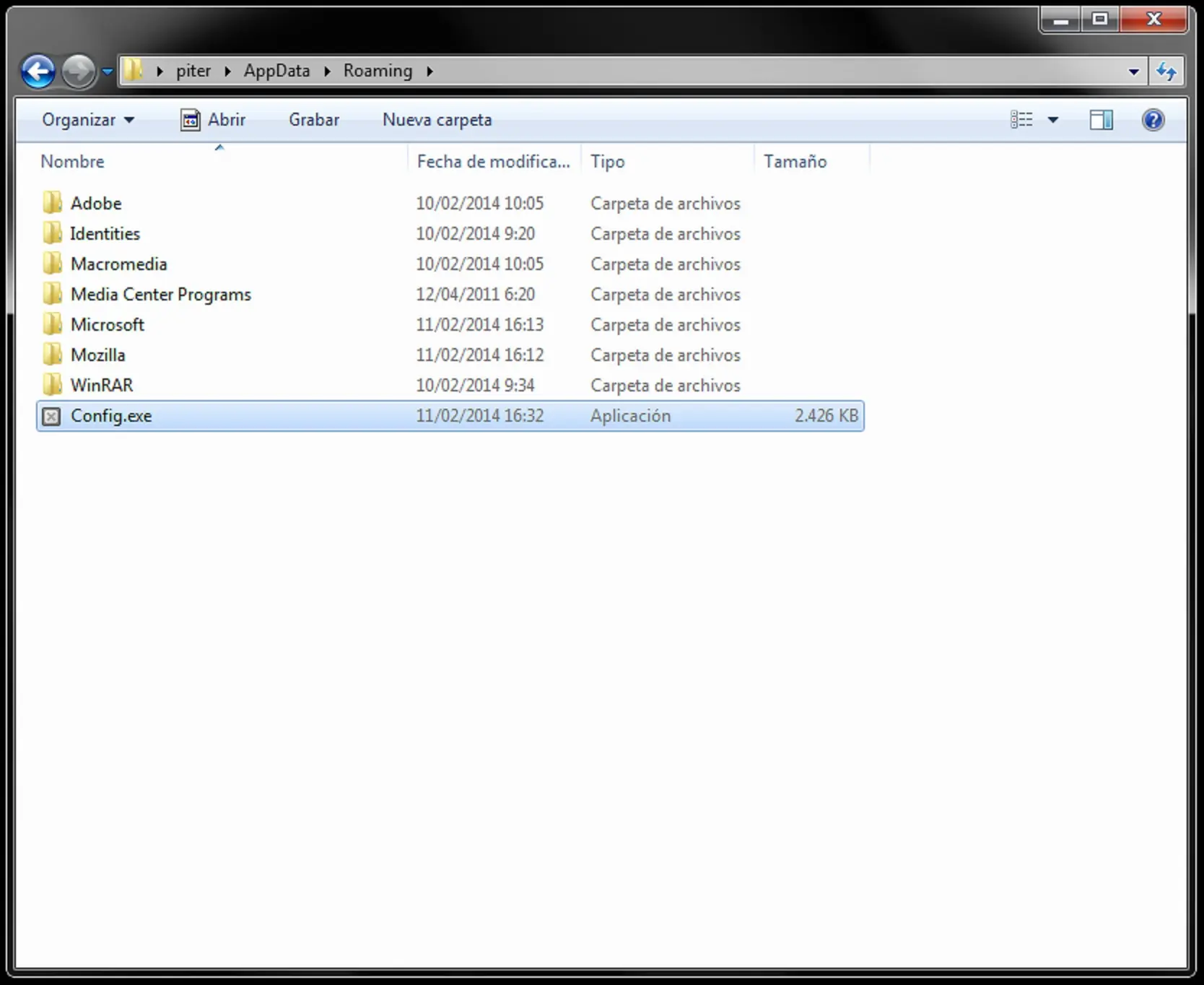Screen dimensions: 1204x985
Task: Click the Config.exe application icon
Action: (51, 416)
